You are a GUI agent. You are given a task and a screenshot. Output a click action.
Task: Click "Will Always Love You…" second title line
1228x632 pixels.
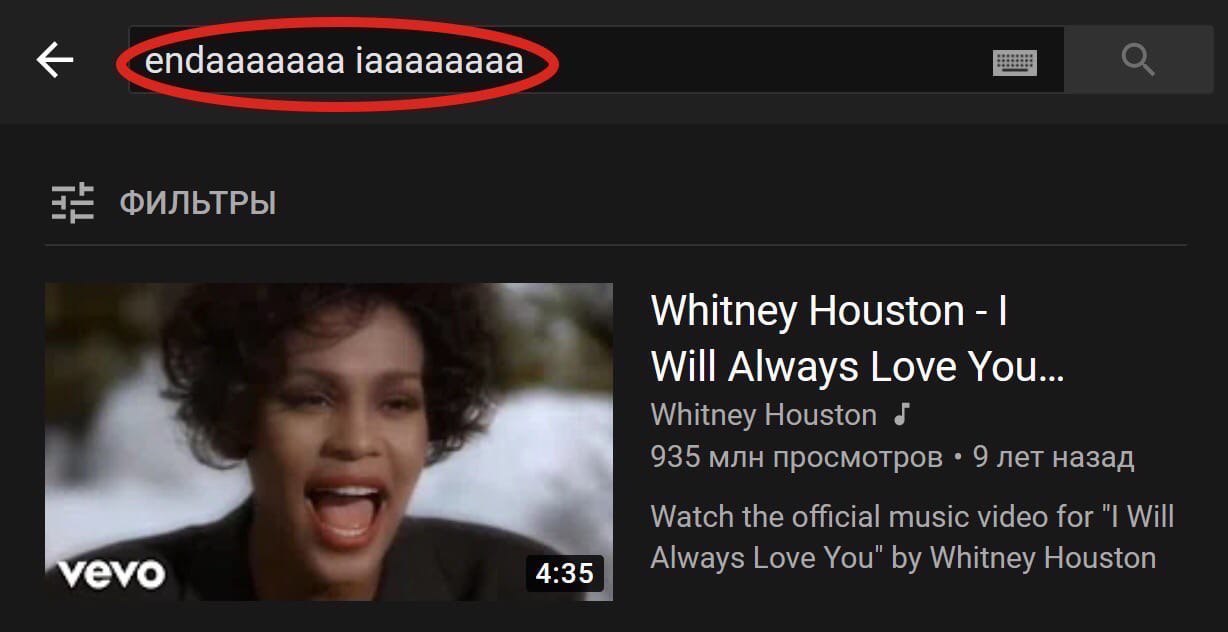point(857,367)
